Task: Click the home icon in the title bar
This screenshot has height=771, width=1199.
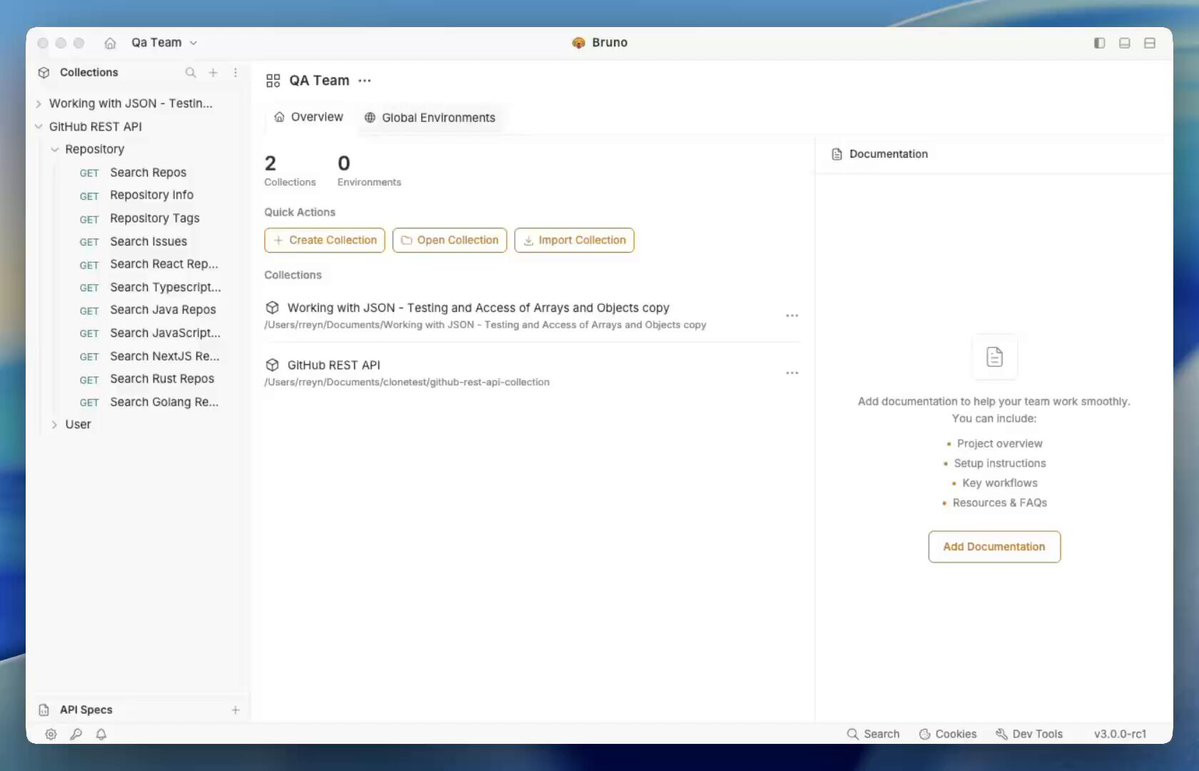Action: click(110, 43)
